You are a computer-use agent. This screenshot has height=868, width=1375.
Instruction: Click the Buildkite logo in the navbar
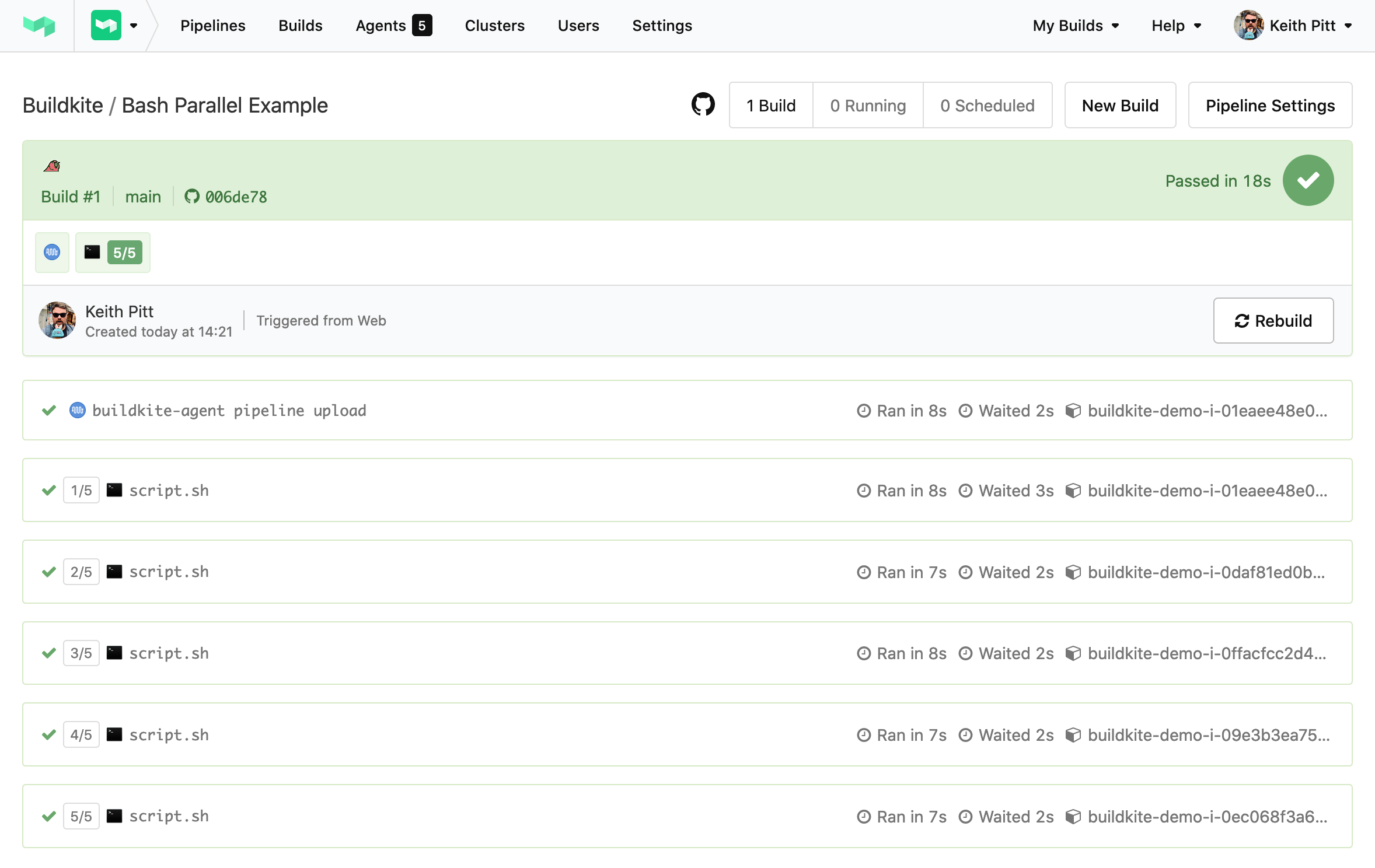(x=39, y=26)
